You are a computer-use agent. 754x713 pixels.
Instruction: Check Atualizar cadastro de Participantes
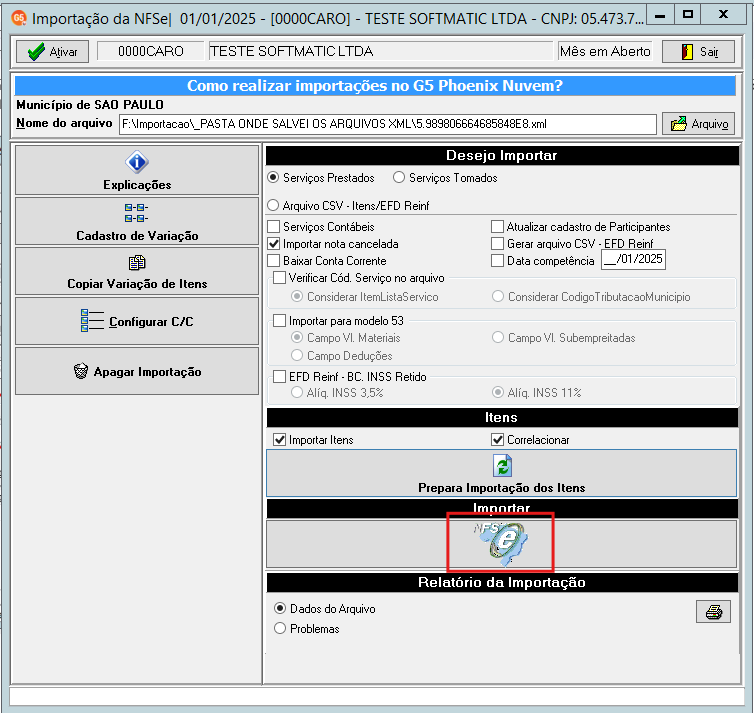coord(497,226)
